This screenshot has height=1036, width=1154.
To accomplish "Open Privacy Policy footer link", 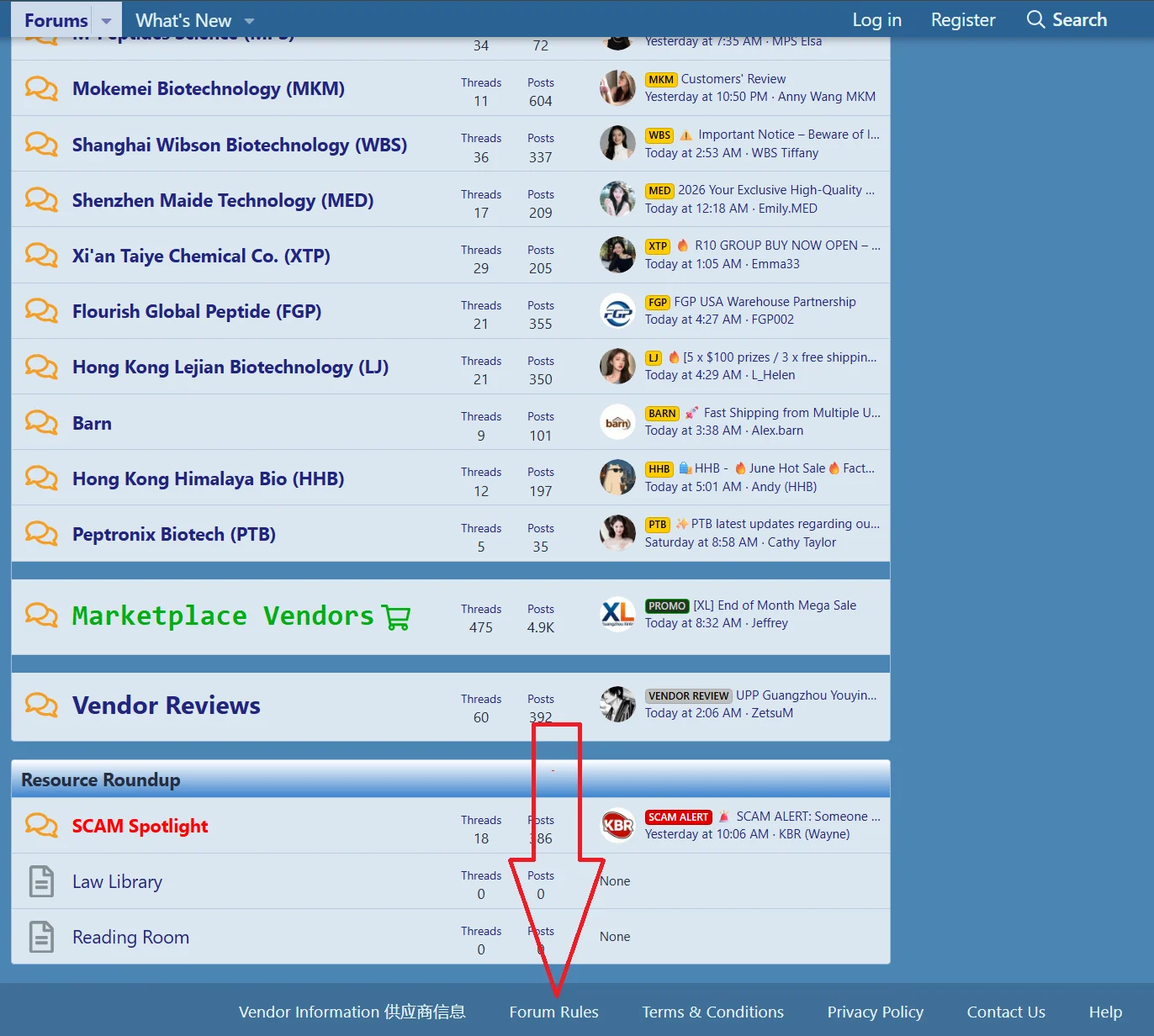I will pyautogui.click(x=876, y=1012).
